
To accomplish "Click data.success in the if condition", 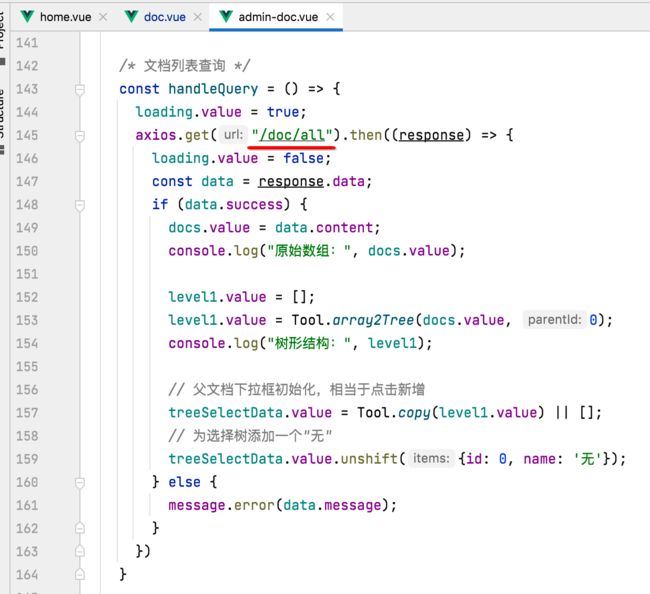I will (234, 205).
